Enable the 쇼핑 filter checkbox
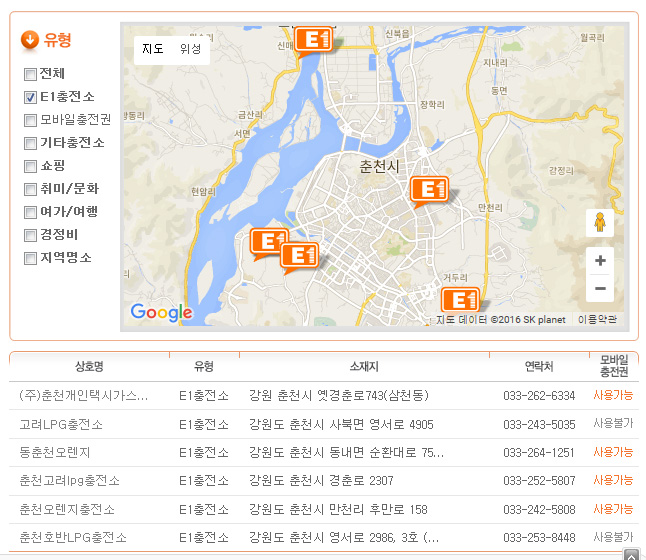This screenshot has height=560, width=646. click(x=30, y=166)
